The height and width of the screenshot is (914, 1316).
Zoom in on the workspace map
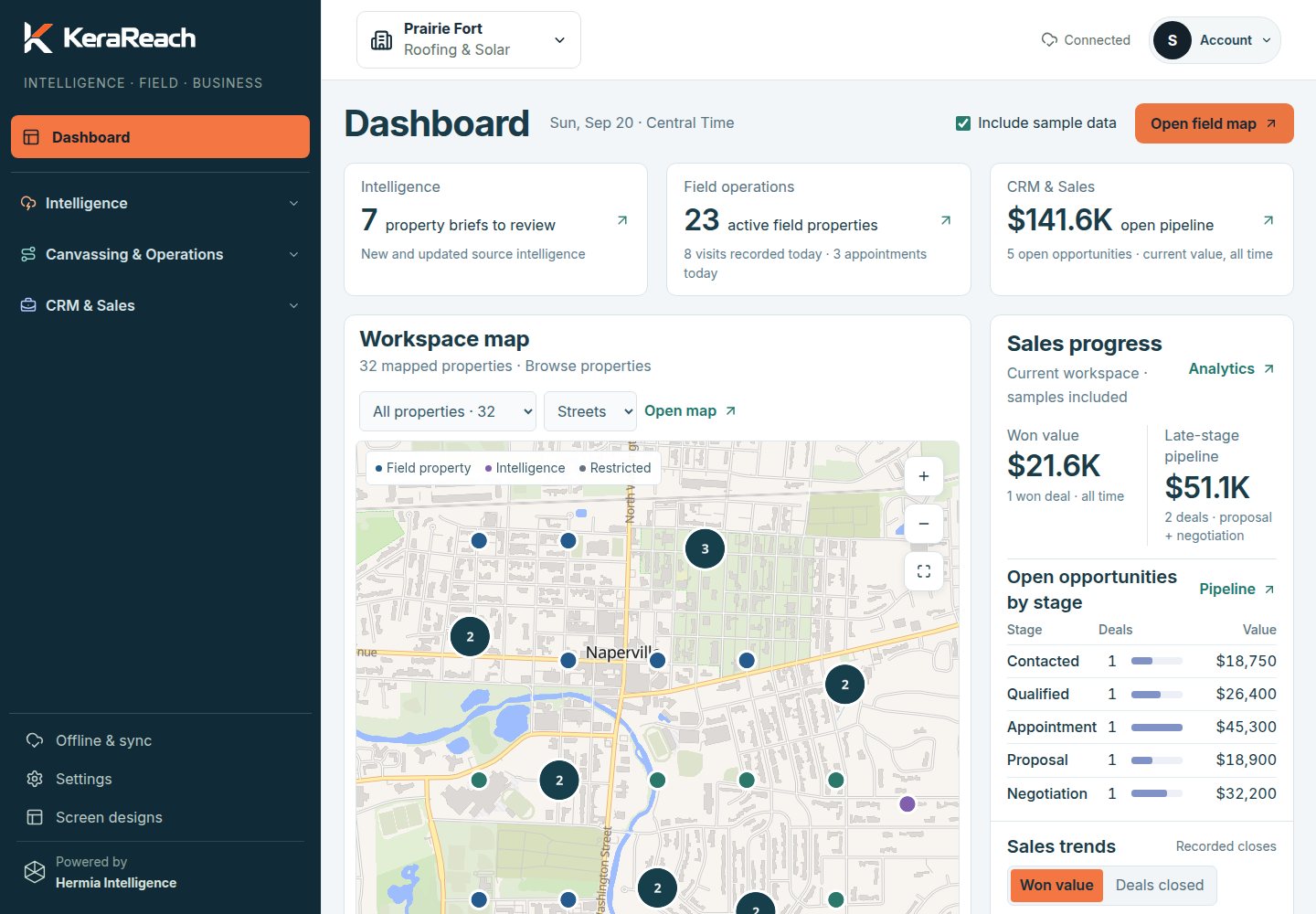pos(924,476)
